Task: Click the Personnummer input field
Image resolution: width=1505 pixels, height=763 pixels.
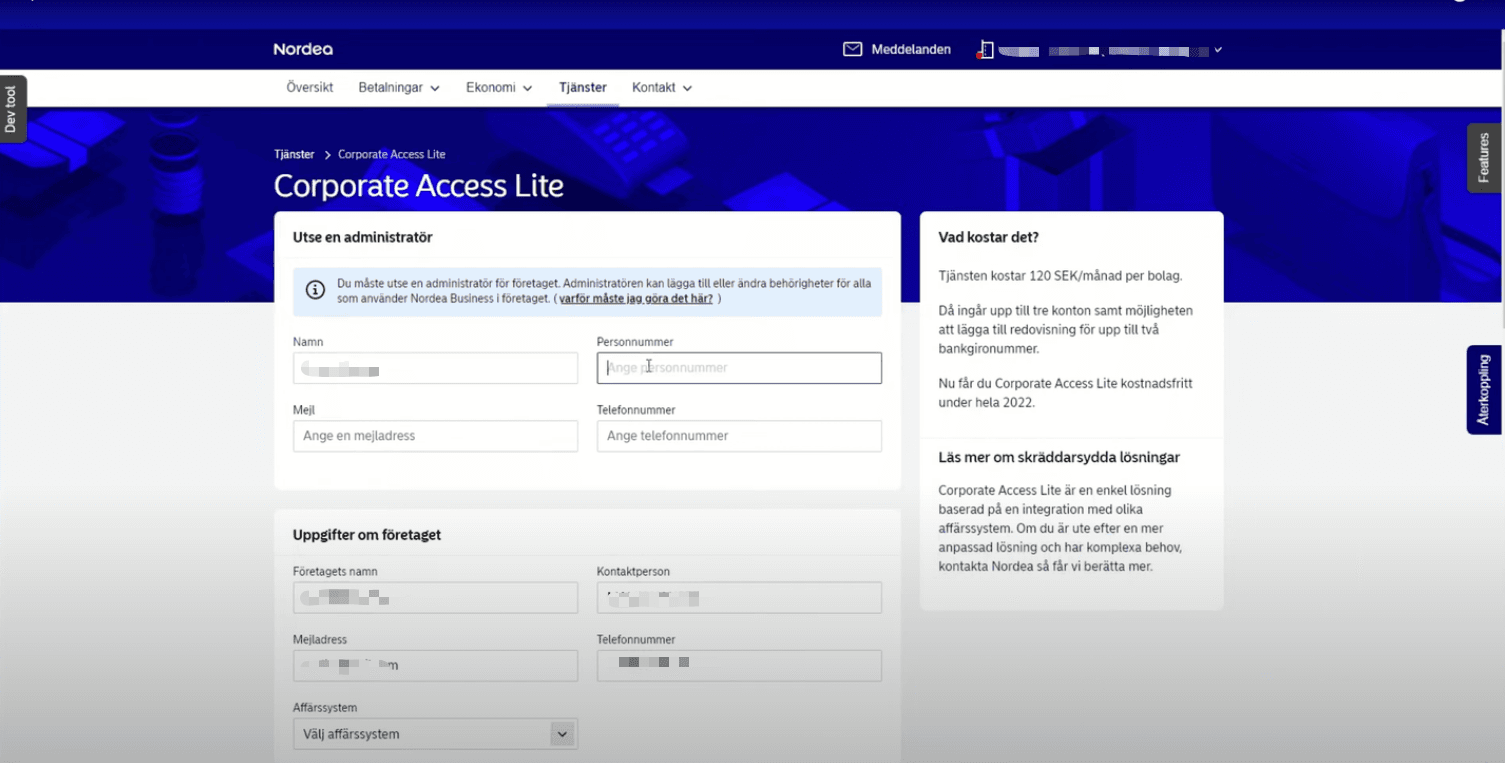Action: click(739, 368)
